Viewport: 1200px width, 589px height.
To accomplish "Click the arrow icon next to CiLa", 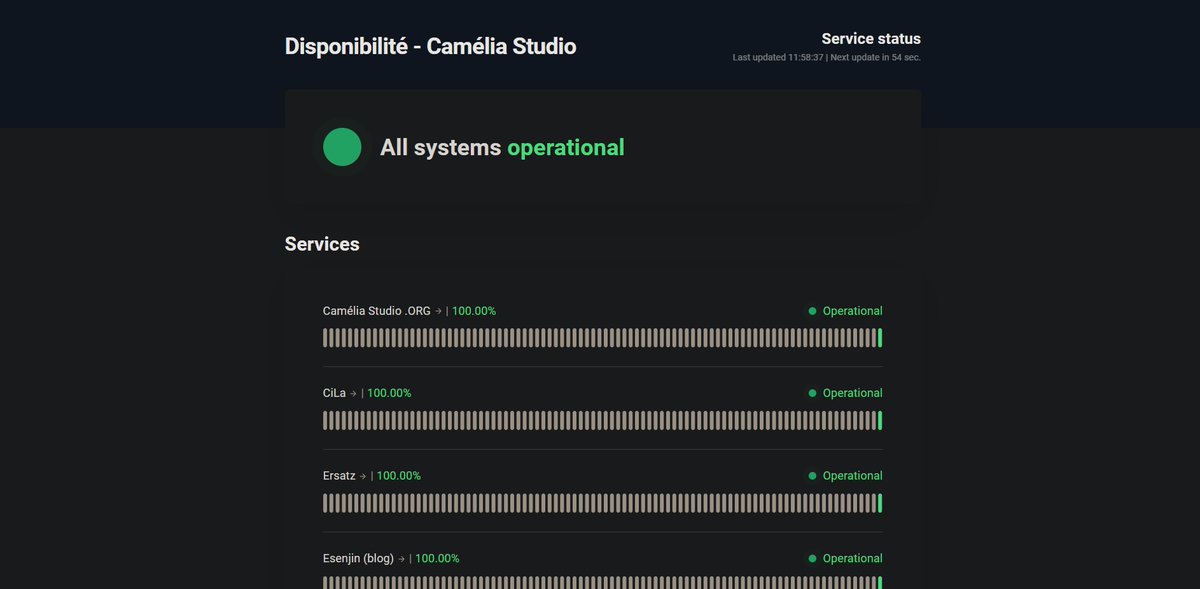I will tap(353, 394).
